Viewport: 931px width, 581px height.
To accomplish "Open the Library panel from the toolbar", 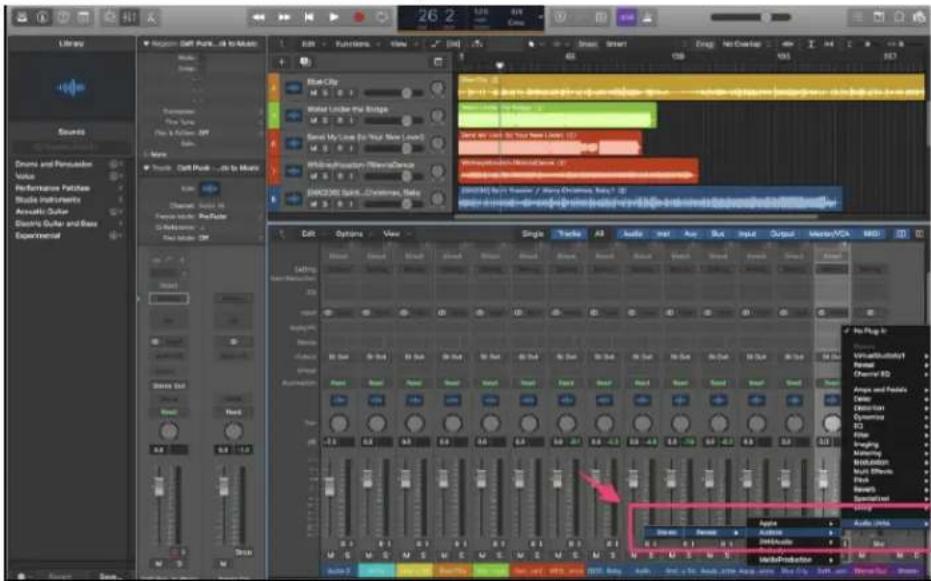I will [21, 17].
